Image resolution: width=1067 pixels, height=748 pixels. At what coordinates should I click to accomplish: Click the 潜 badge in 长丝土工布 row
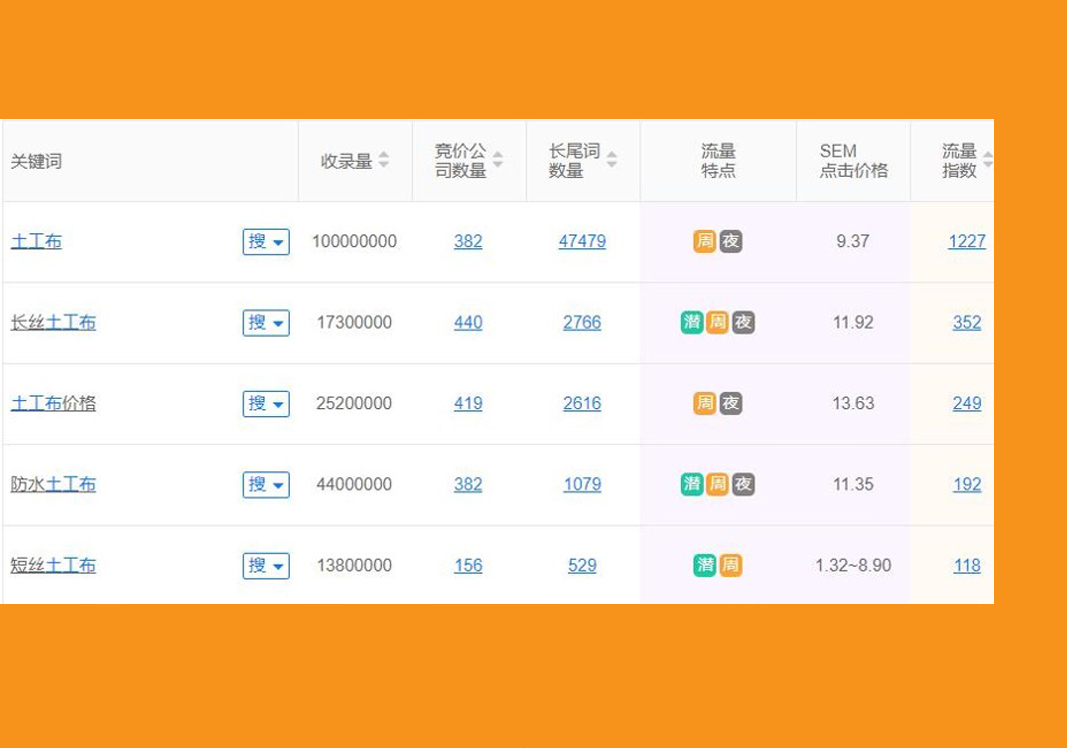click(x=692, y=322)
